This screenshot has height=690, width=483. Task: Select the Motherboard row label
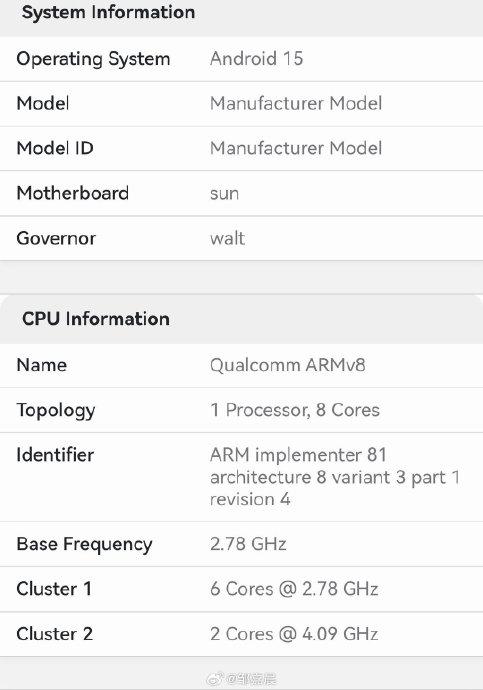coord(73,193)
